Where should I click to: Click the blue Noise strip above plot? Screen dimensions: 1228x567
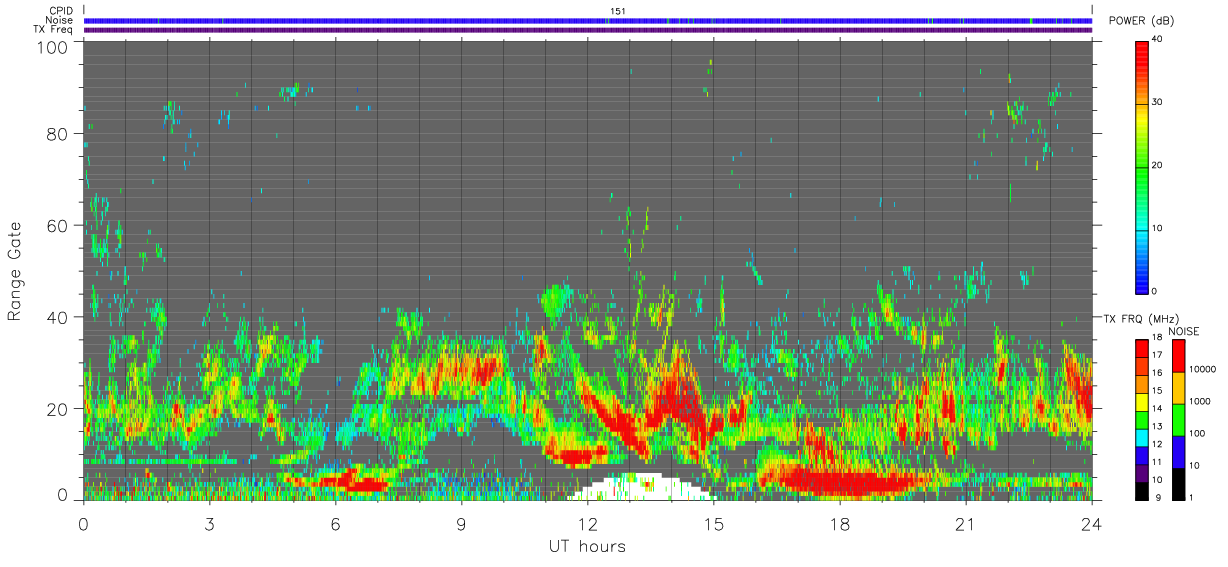(588, 20)
